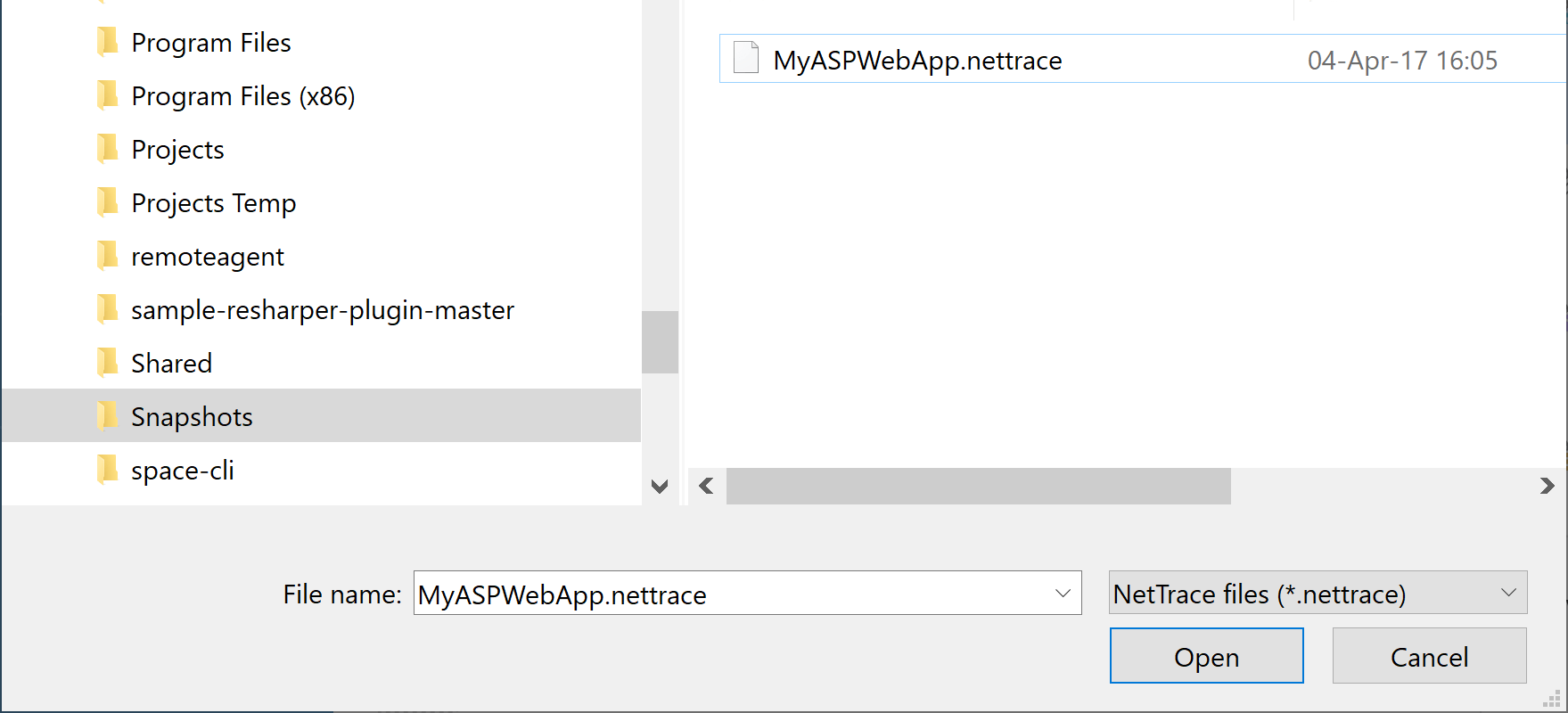Click the Shared folder icon
1568x713 pixels.
pos(107,363)
